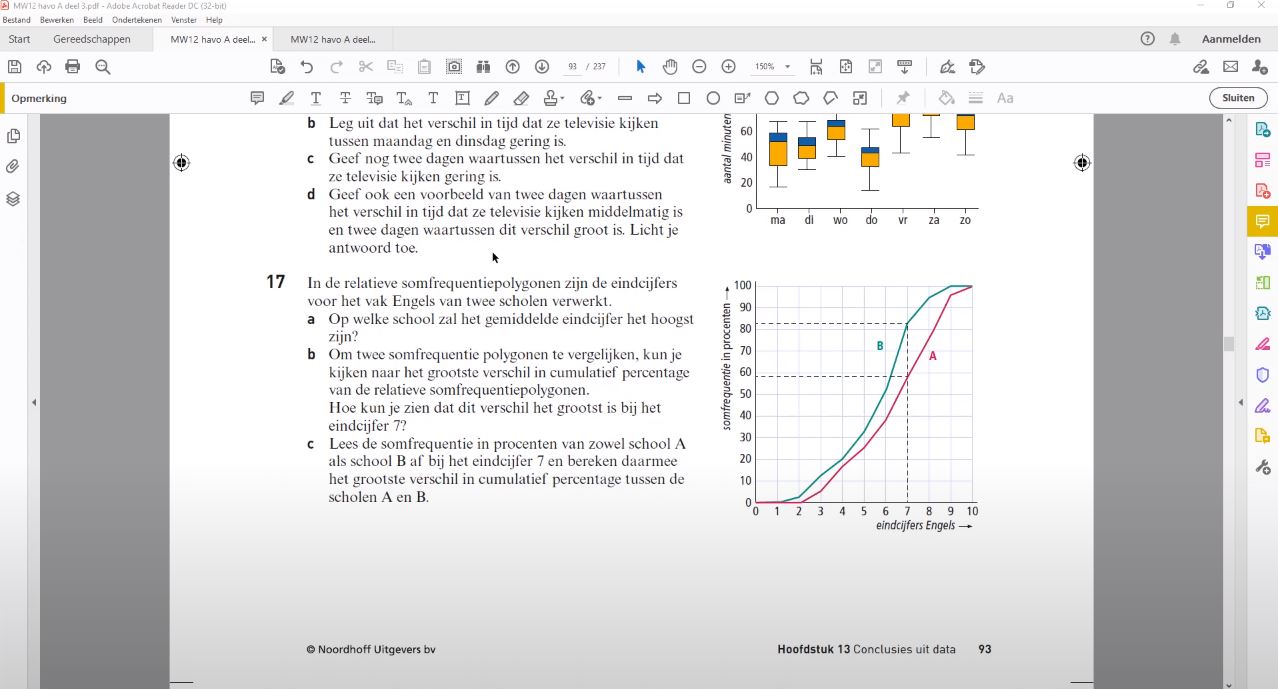Open the binoculars advanced search

[x=483, y=66]
